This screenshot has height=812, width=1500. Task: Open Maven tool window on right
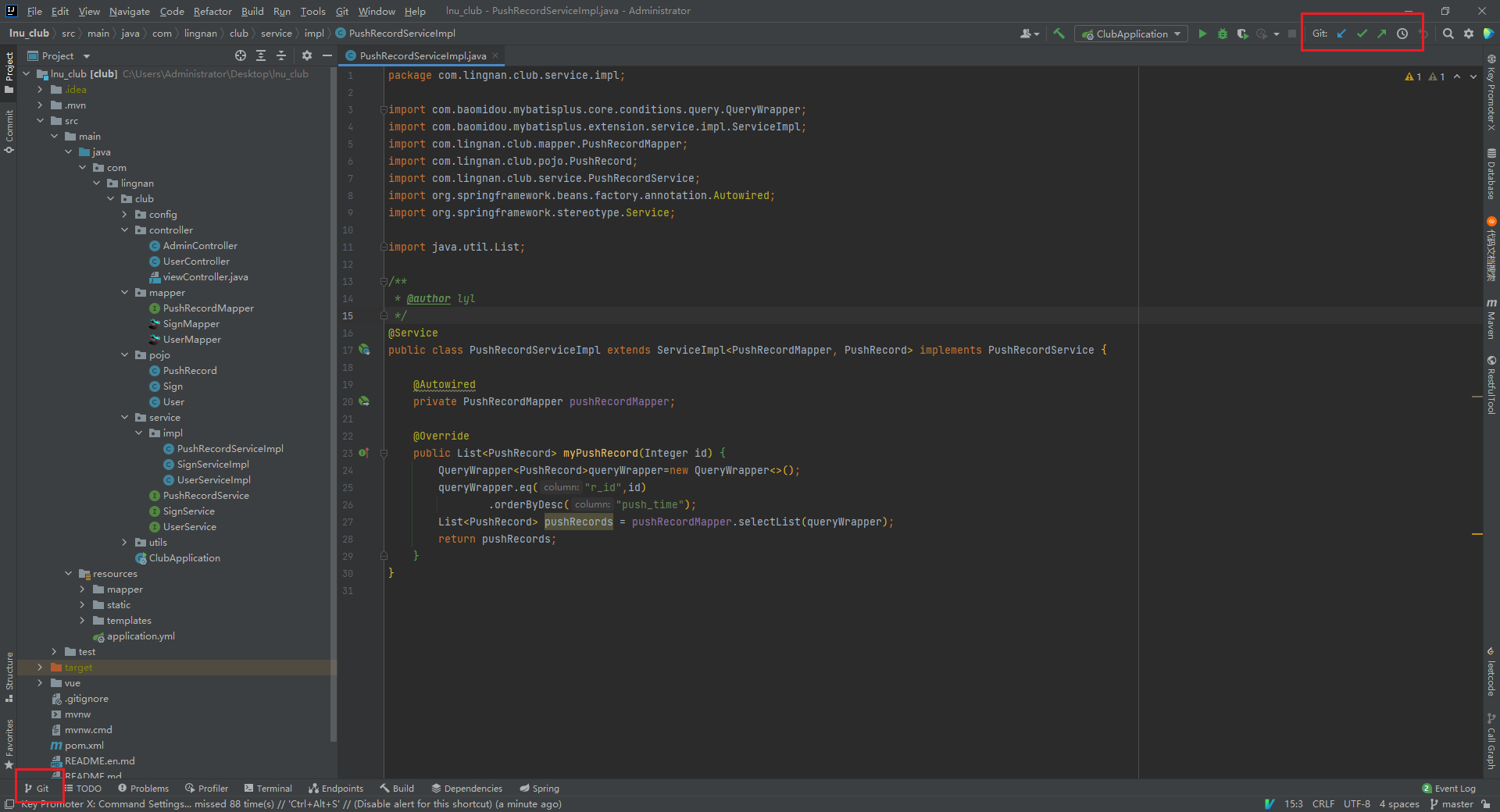1491,319
